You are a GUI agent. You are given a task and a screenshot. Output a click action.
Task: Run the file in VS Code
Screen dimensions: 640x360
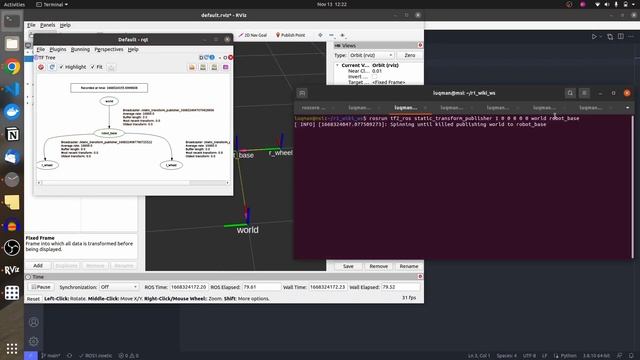[x=594, y=36]
